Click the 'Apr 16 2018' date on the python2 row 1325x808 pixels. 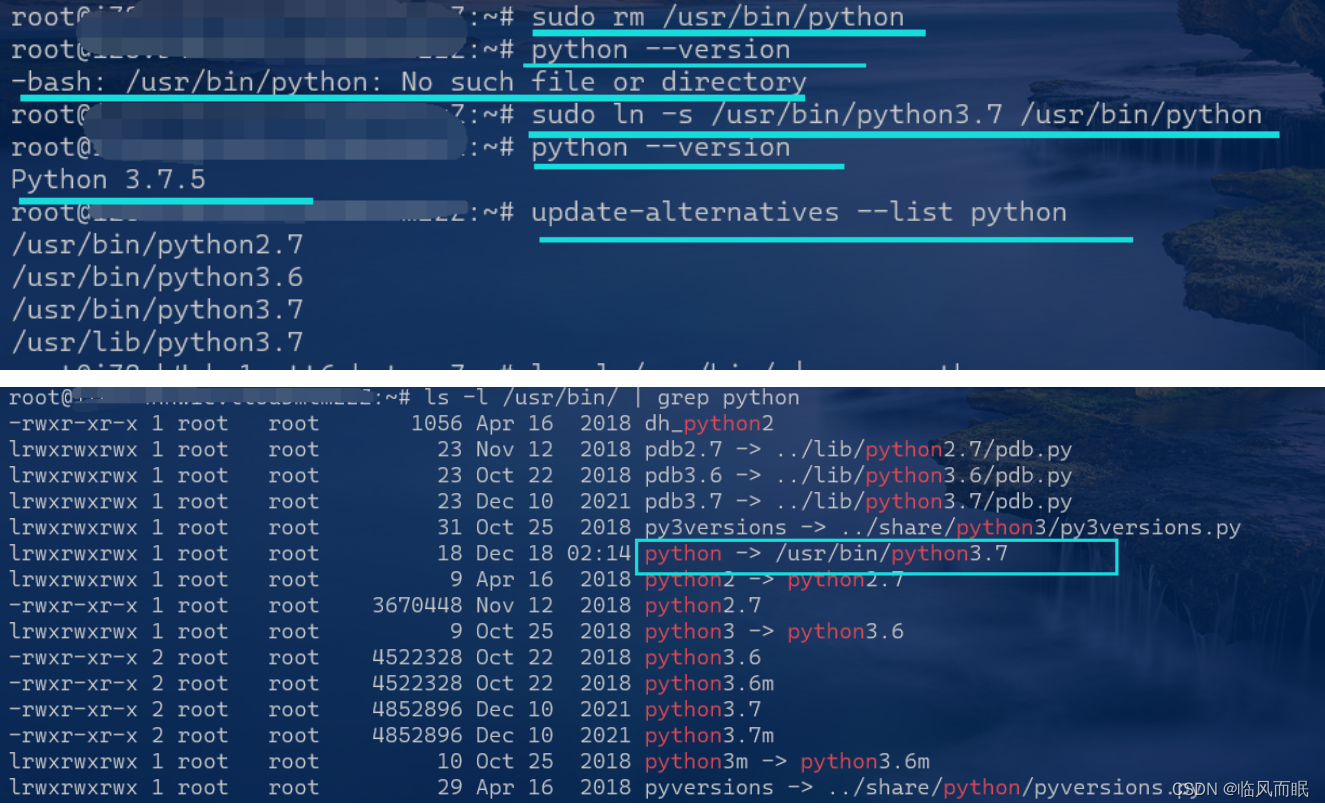tap(553, 580)
